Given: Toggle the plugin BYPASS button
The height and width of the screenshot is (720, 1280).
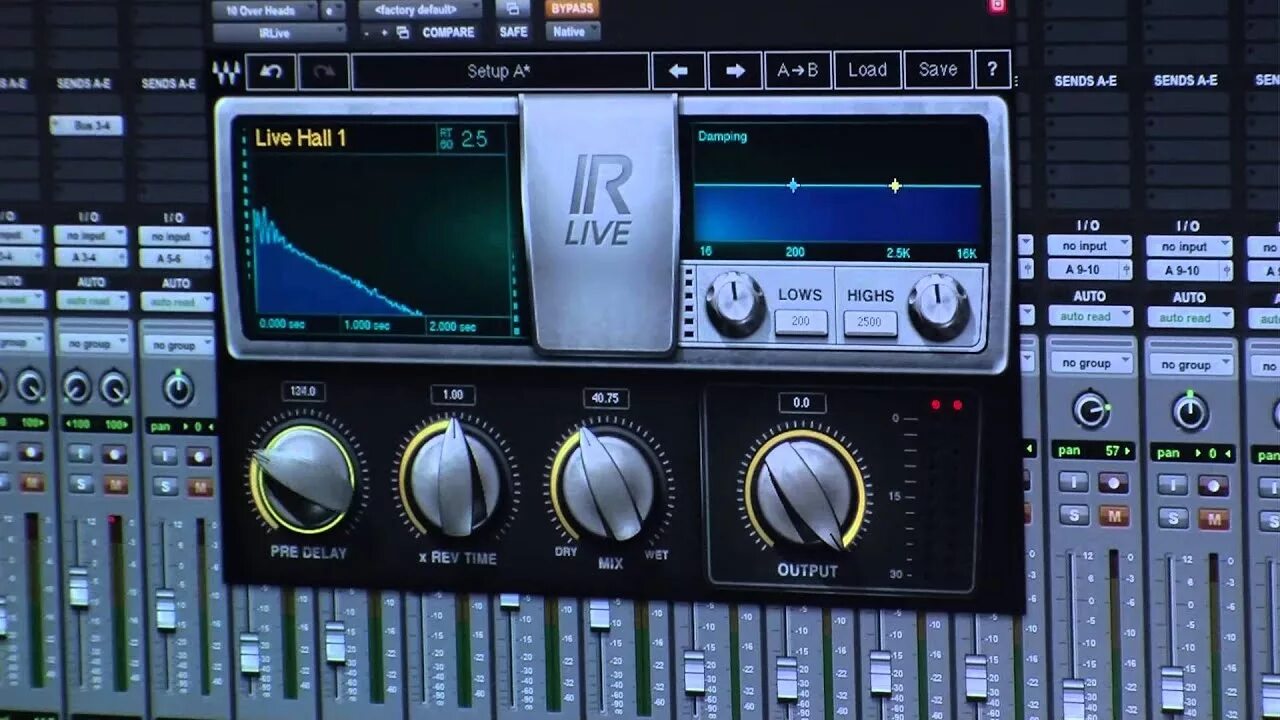Looking at the screenshot, I should tap(572, 8).
